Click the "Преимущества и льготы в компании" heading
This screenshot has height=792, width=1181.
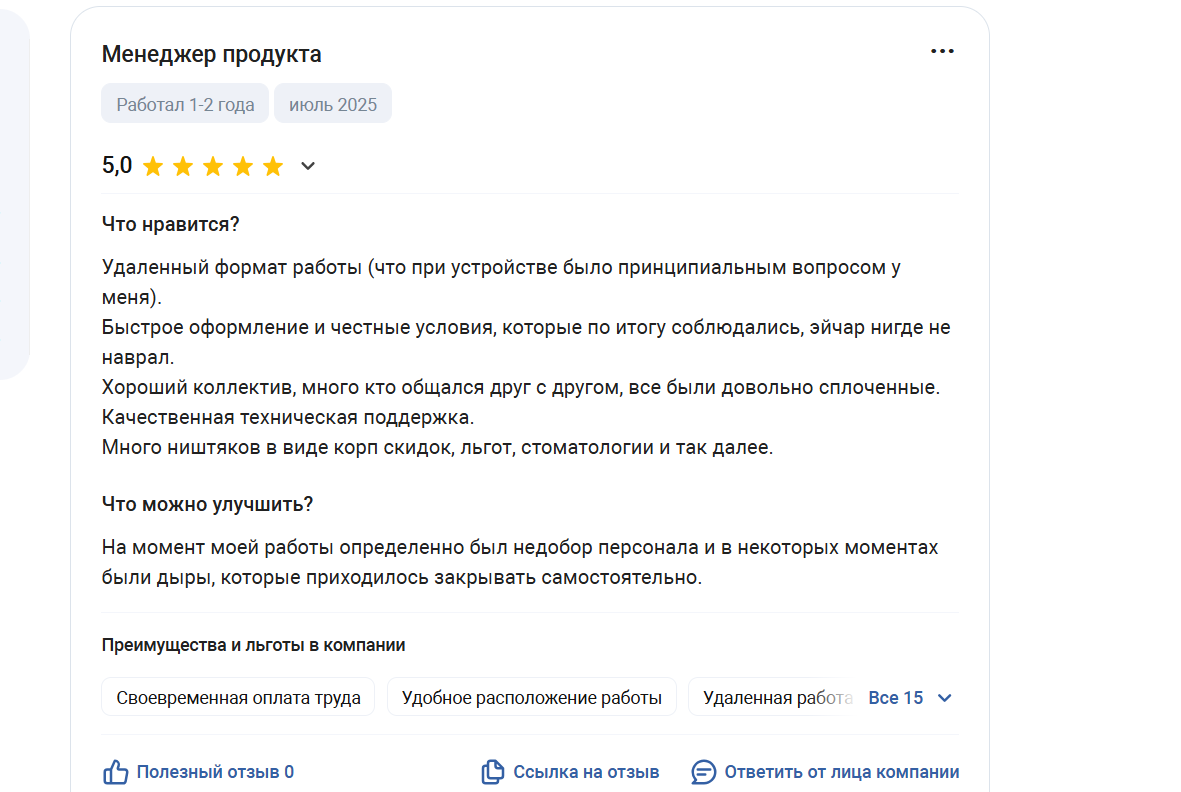tap(253, 645)
